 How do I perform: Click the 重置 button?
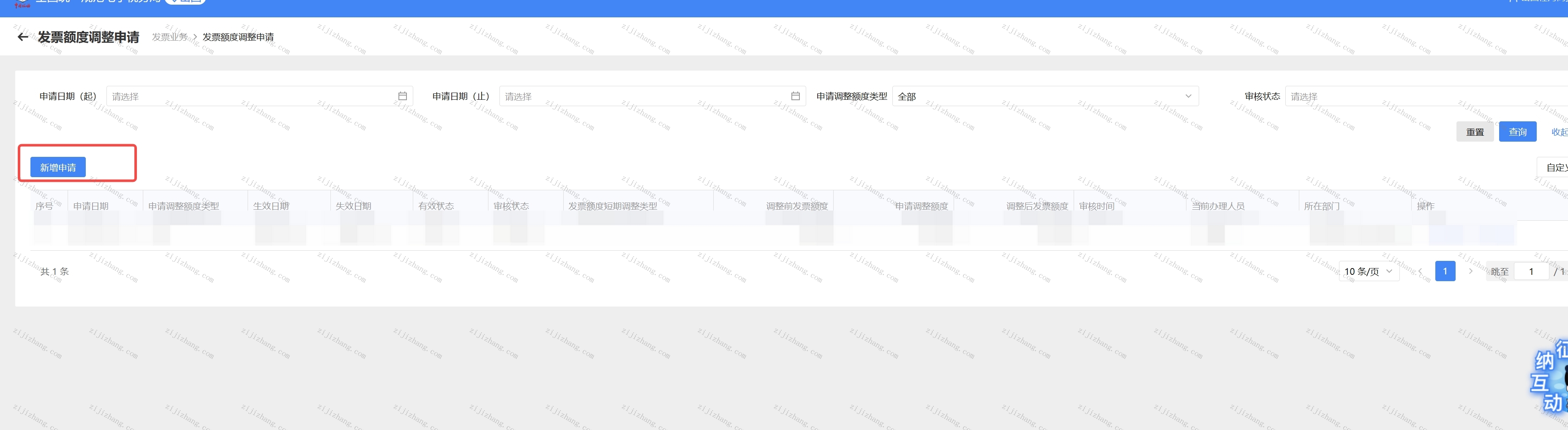tap(1474, 132)
